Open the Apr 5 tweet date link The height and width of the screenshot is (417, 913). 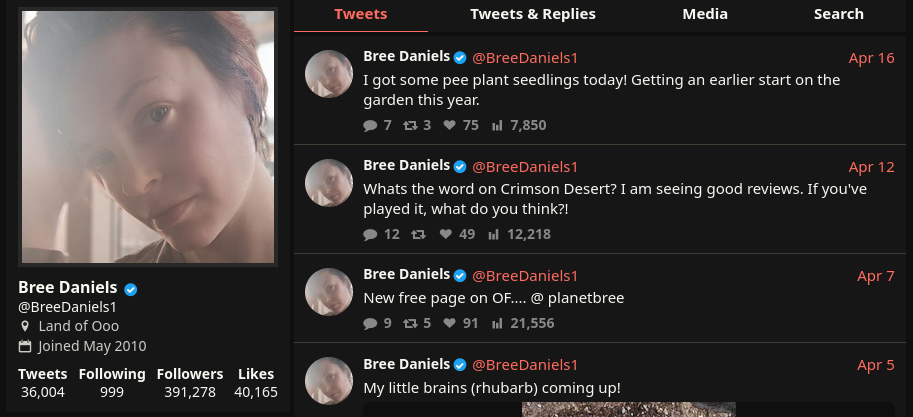[x=875, y=365]
